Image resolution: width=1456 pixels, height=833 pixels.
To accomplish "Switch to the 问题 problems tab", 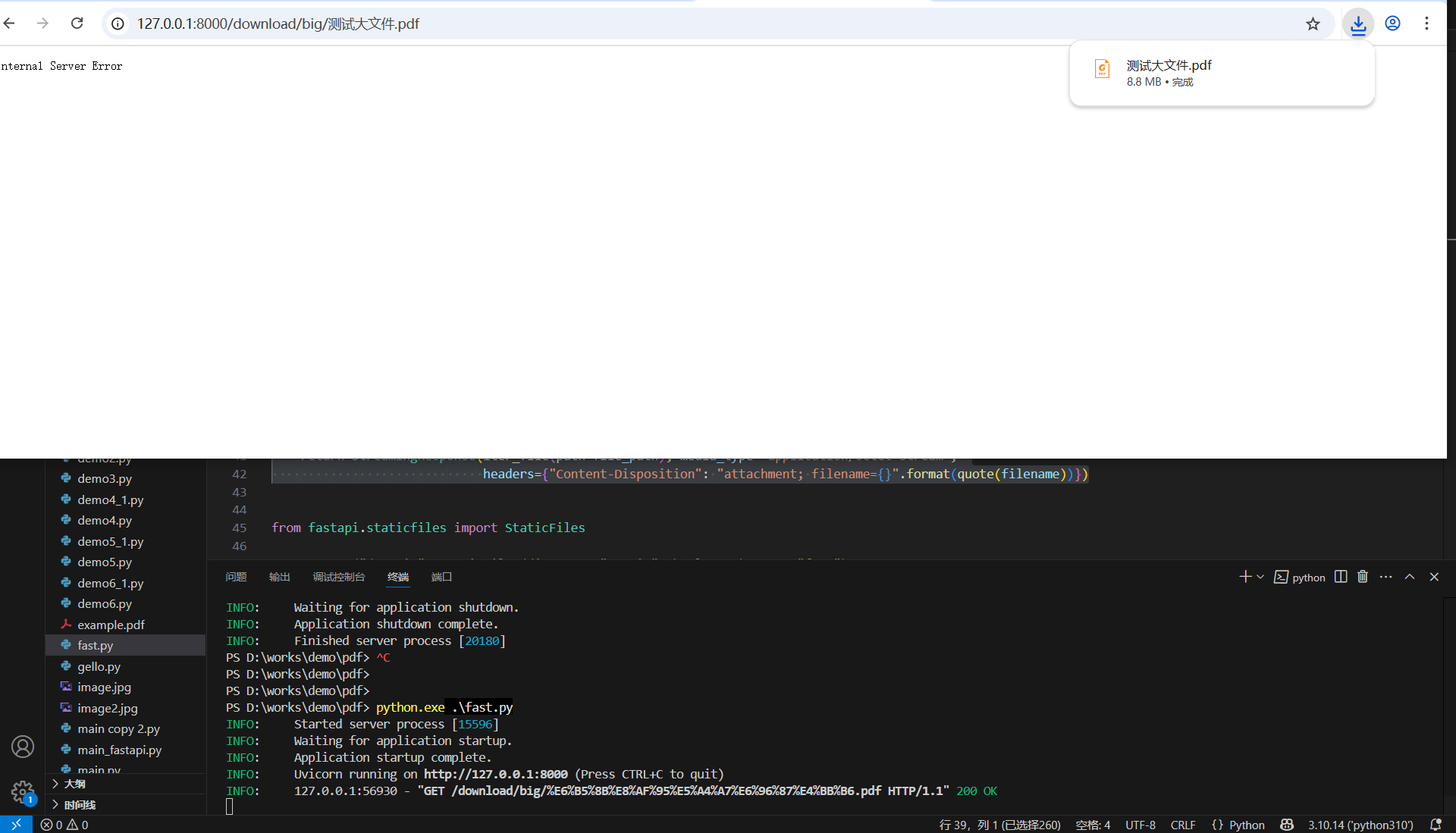I will click(236, 577).
